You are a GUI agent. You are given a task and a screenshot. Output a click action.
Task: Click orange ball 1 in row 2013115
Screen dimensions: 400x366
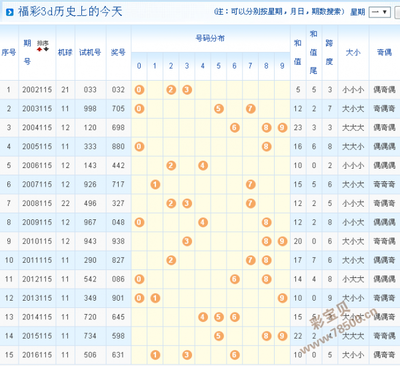coord(155,298)
